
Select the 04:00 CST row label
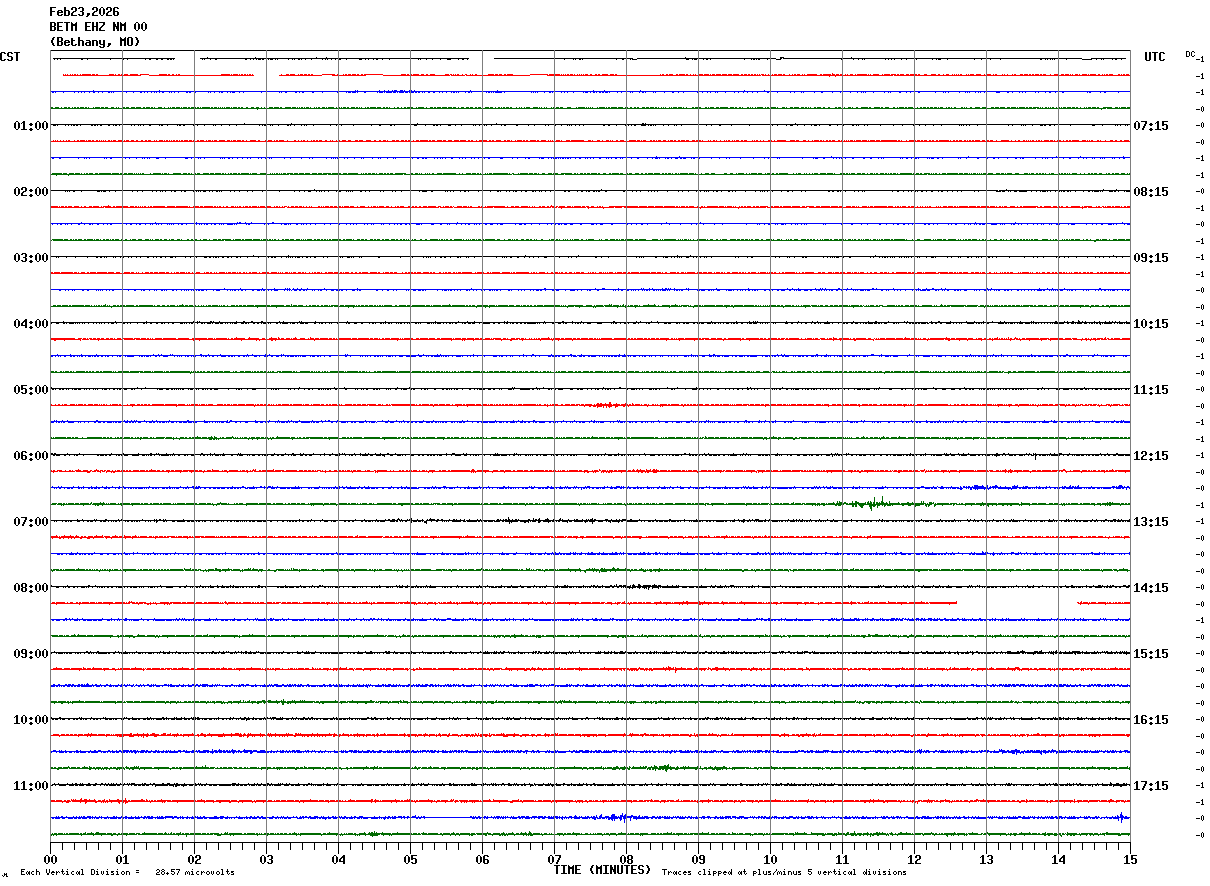[x=30, y=324]
